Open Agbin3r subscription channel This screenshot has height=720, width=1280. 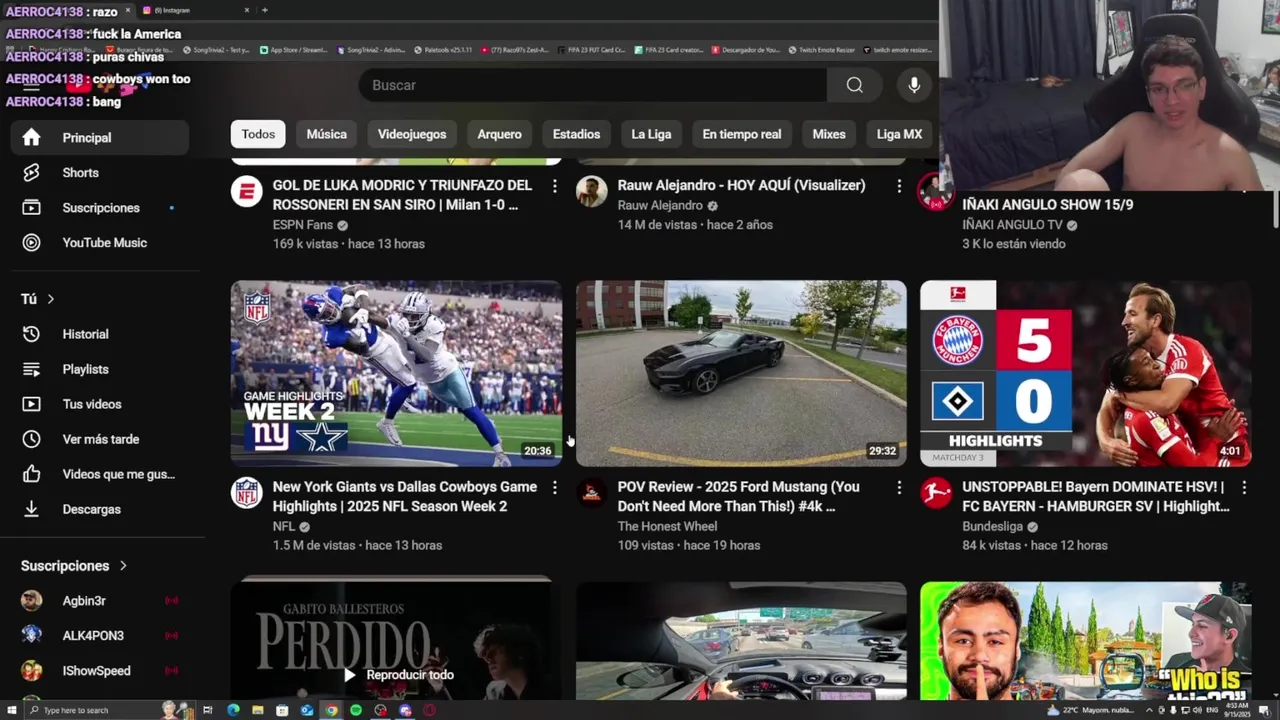100,601
